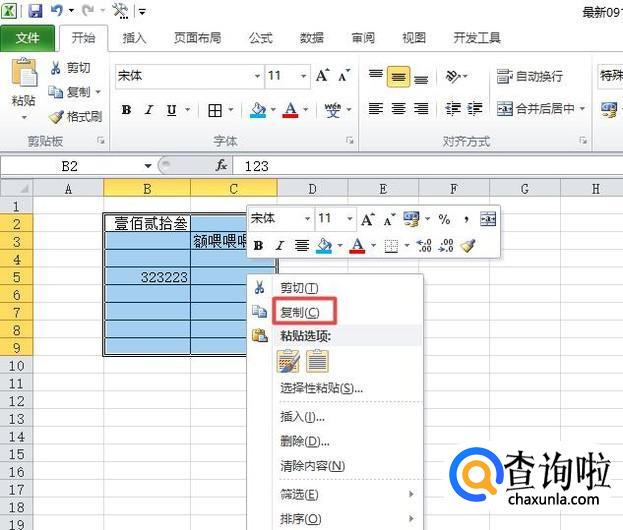Toggle Italic in the ribbon font group
Image resolution: width=623 pixels, height=530 pixels.
(x=149, y=110)
